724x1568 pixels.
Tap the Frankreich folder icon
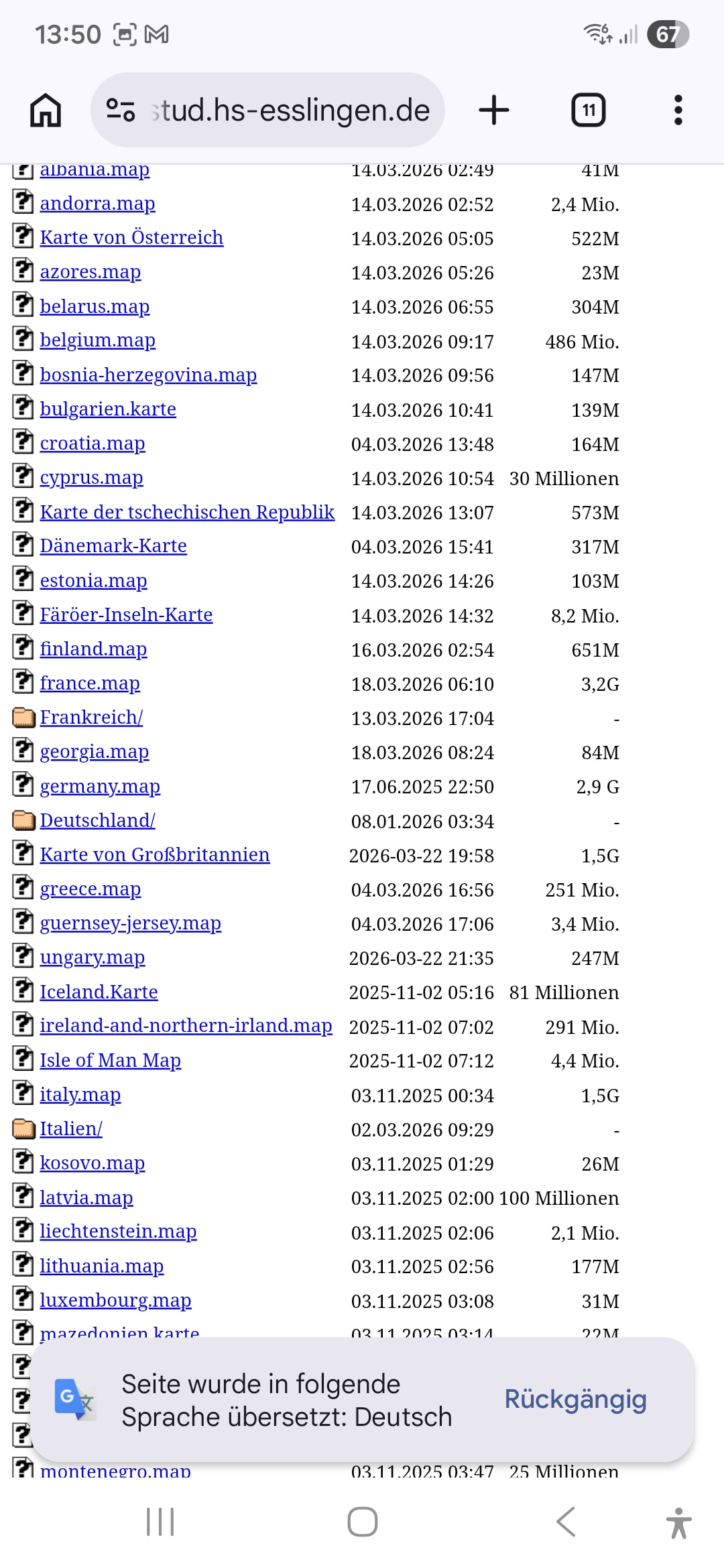[x=23, y=718]
